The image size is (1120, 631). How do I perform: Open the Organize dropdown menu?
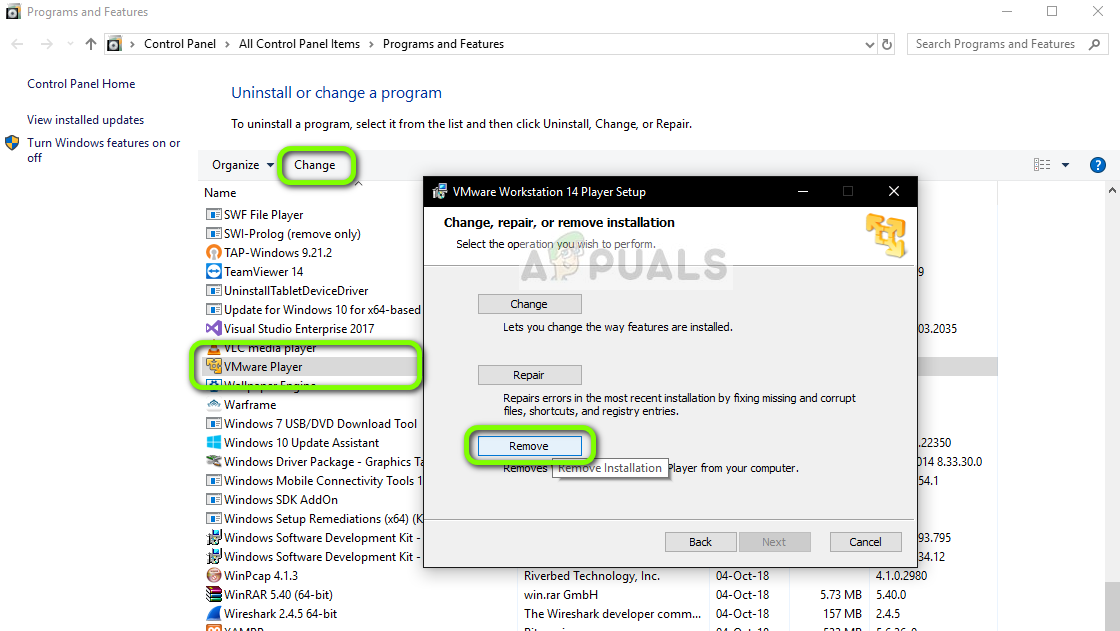click(243, 165)
